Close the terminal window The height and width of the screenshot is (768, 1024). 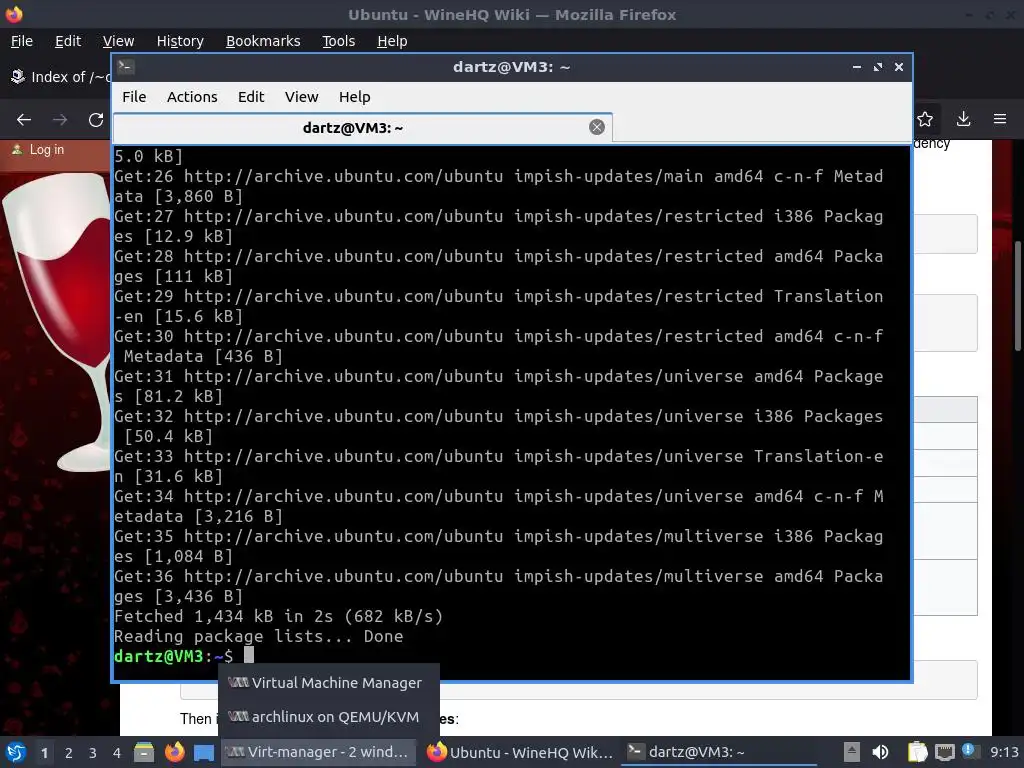899,67
